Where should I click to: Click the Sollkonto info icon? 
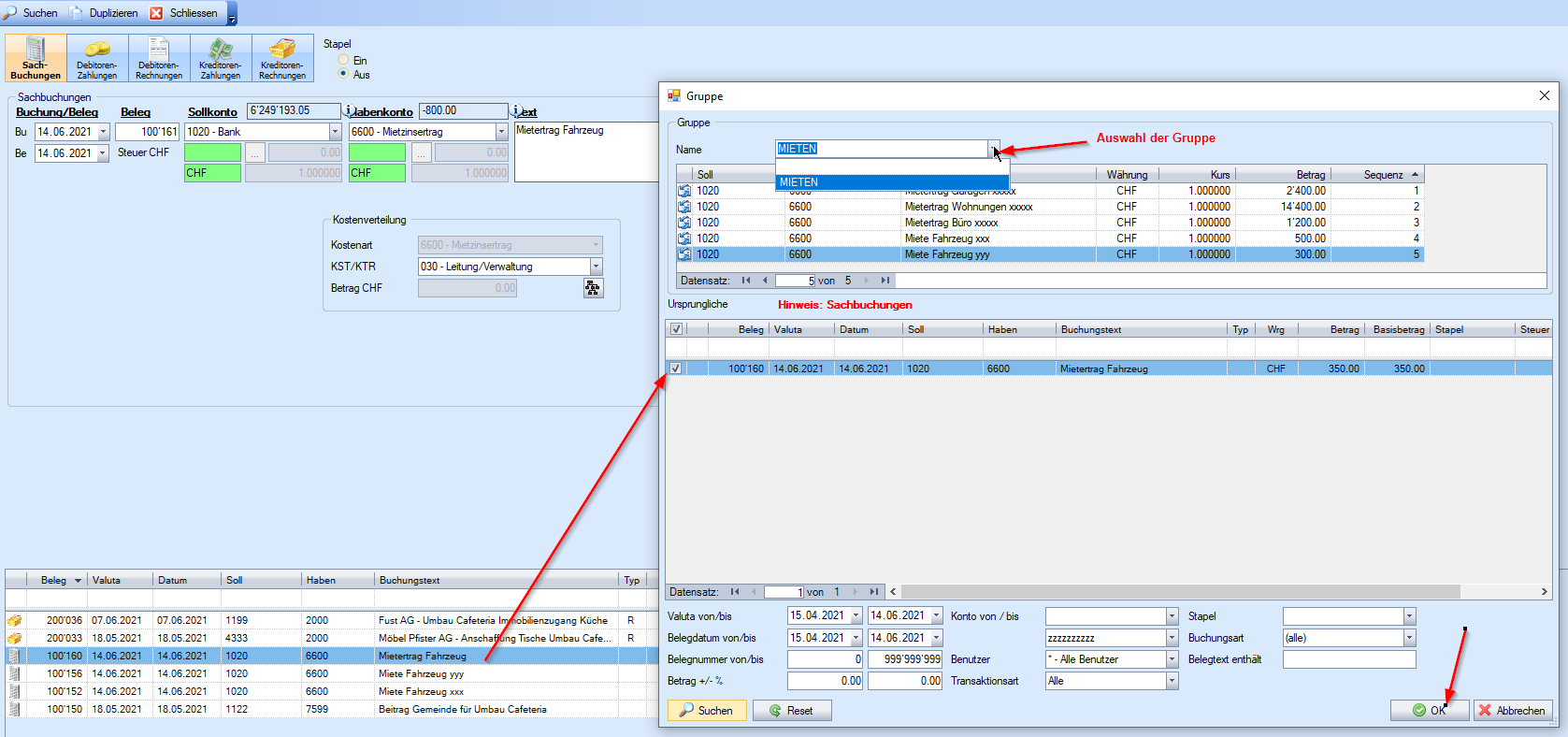349,111
